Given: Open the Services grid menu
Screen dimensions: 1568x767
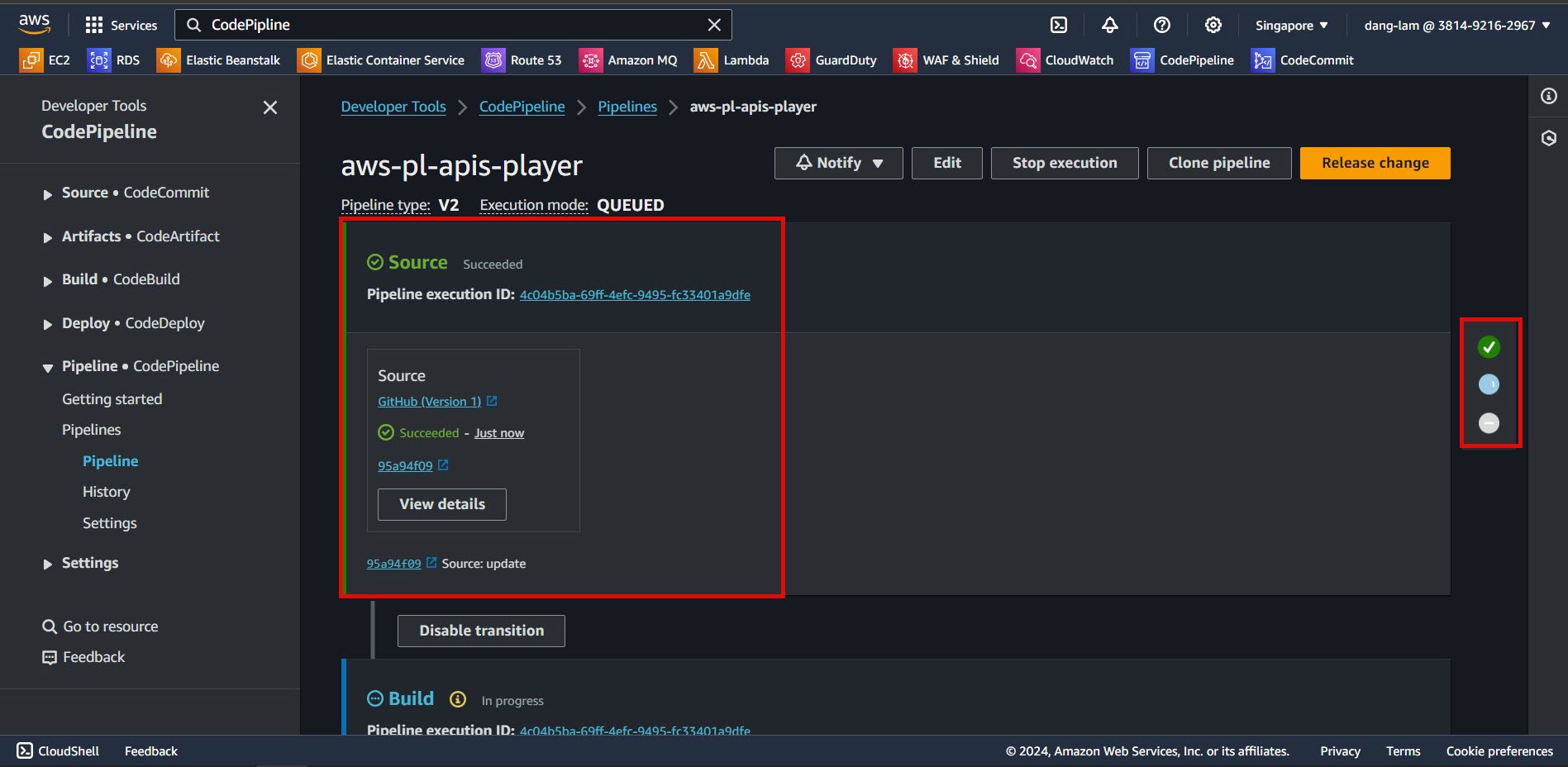Looking at the screenshot, I should 121,25.
